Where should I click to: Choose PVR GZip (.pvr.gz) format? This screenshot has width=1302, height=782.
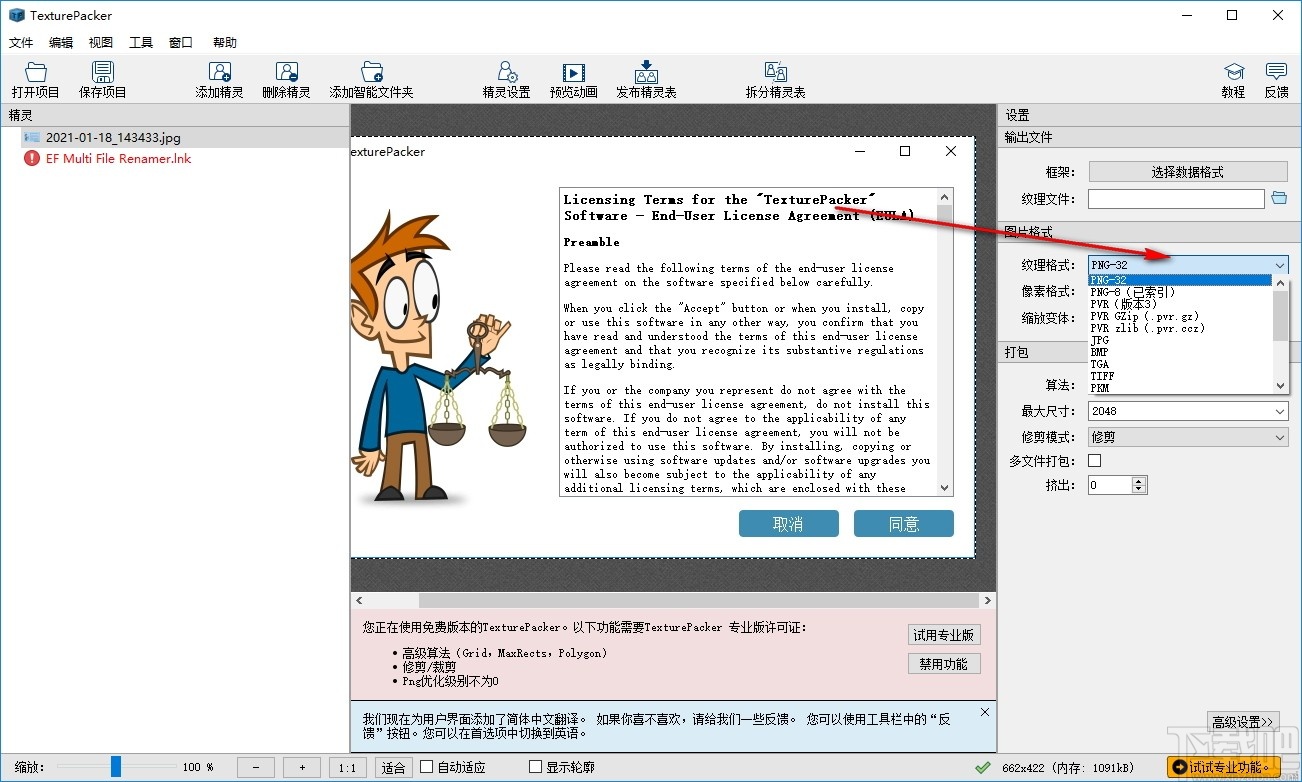click(1180, 316)
